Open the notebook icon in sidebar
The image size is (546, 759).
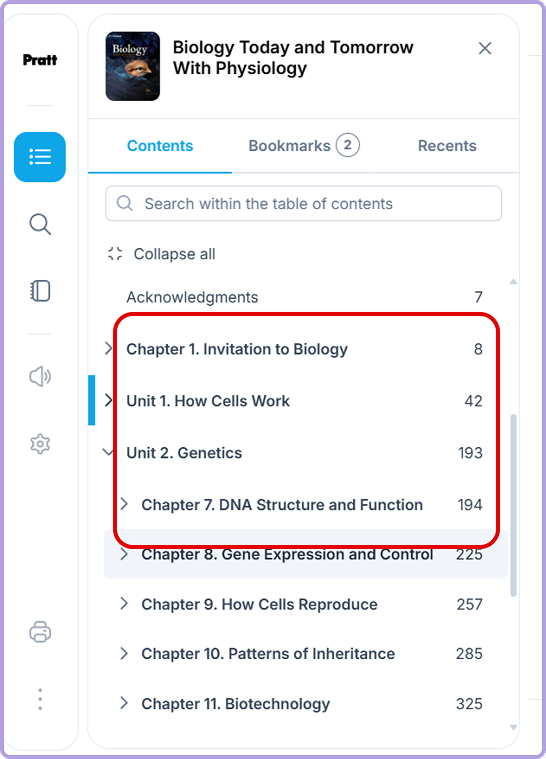click(x=40, y=291)
